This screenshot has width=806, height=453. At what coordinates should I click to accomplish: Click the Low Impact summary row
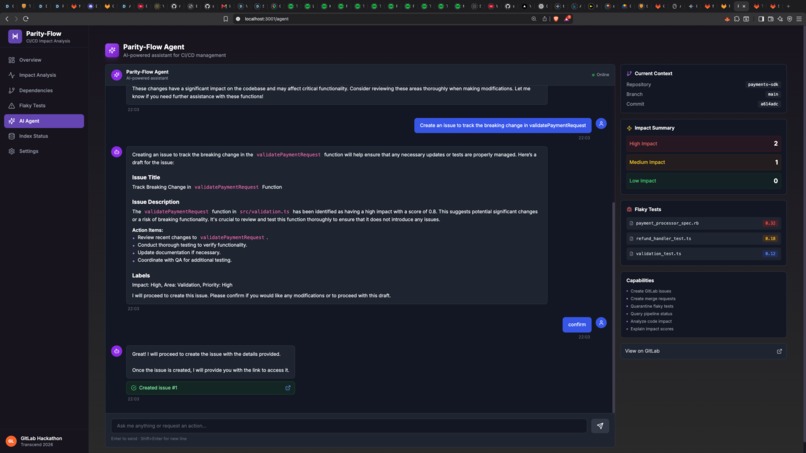point(703,181)
